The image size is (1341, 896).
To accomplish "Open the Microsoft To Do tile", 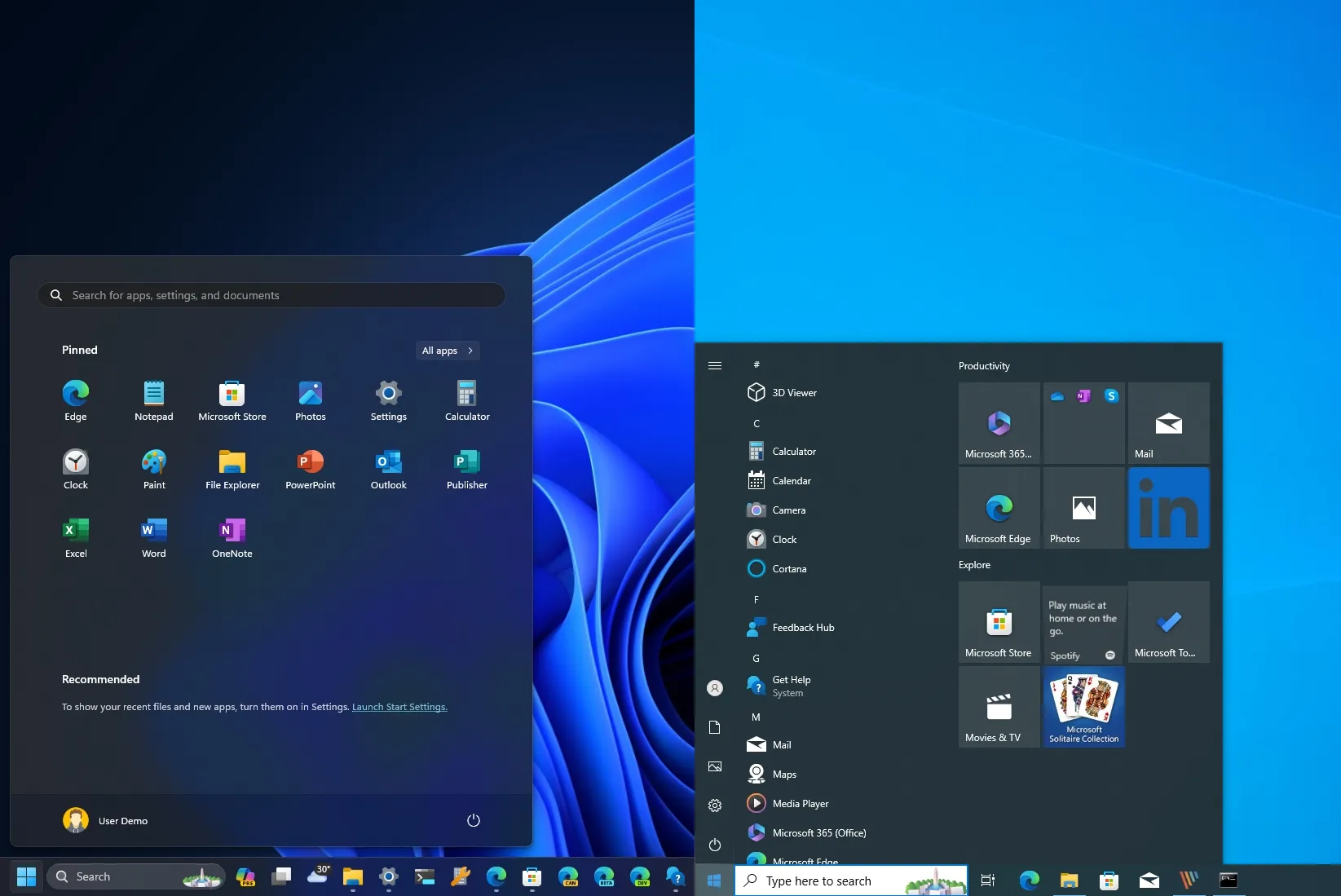I will pyautogui.click(x=1169, y=622).
